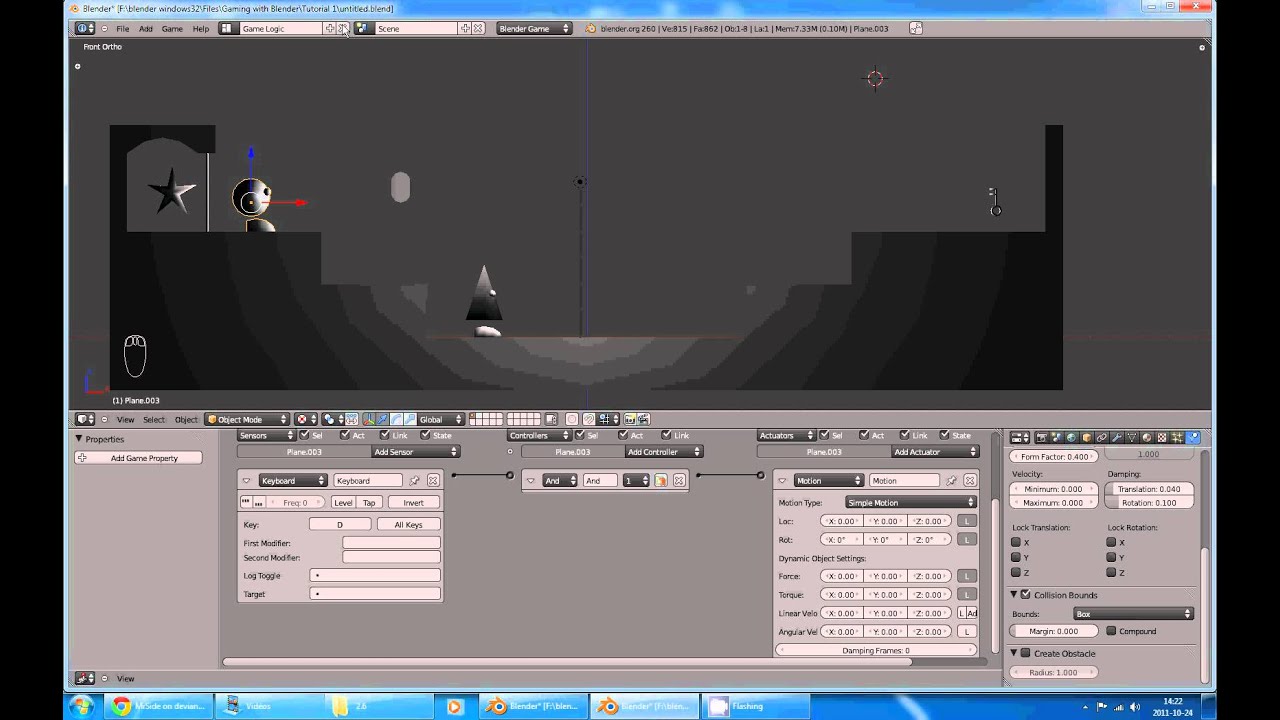Open the Material sphere icon
The image size is (1280, 720).
point(1146,437)
